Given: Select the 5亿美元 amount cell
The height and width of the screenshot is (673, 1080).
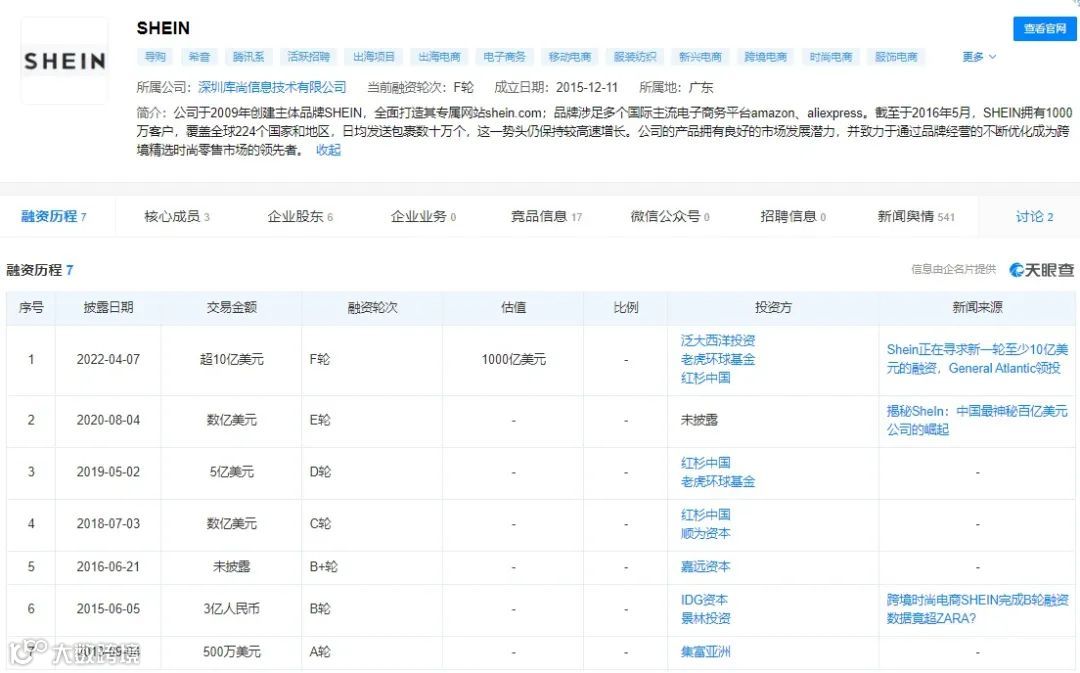Looking at the screenshot, I should (231, 472).
